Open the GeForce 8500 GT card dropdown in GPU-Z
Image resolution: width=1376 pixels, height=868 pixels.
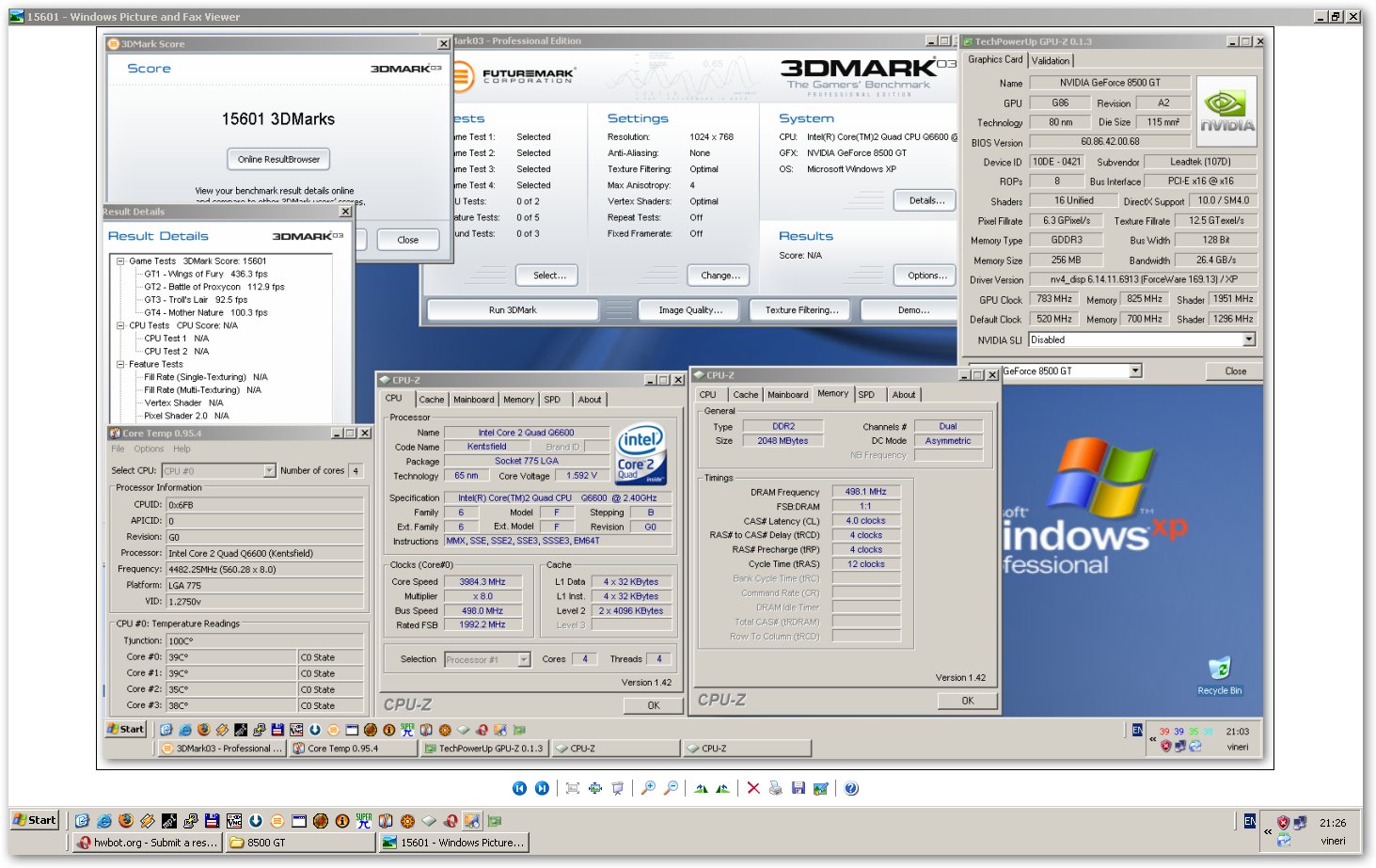coord(1135,371)
